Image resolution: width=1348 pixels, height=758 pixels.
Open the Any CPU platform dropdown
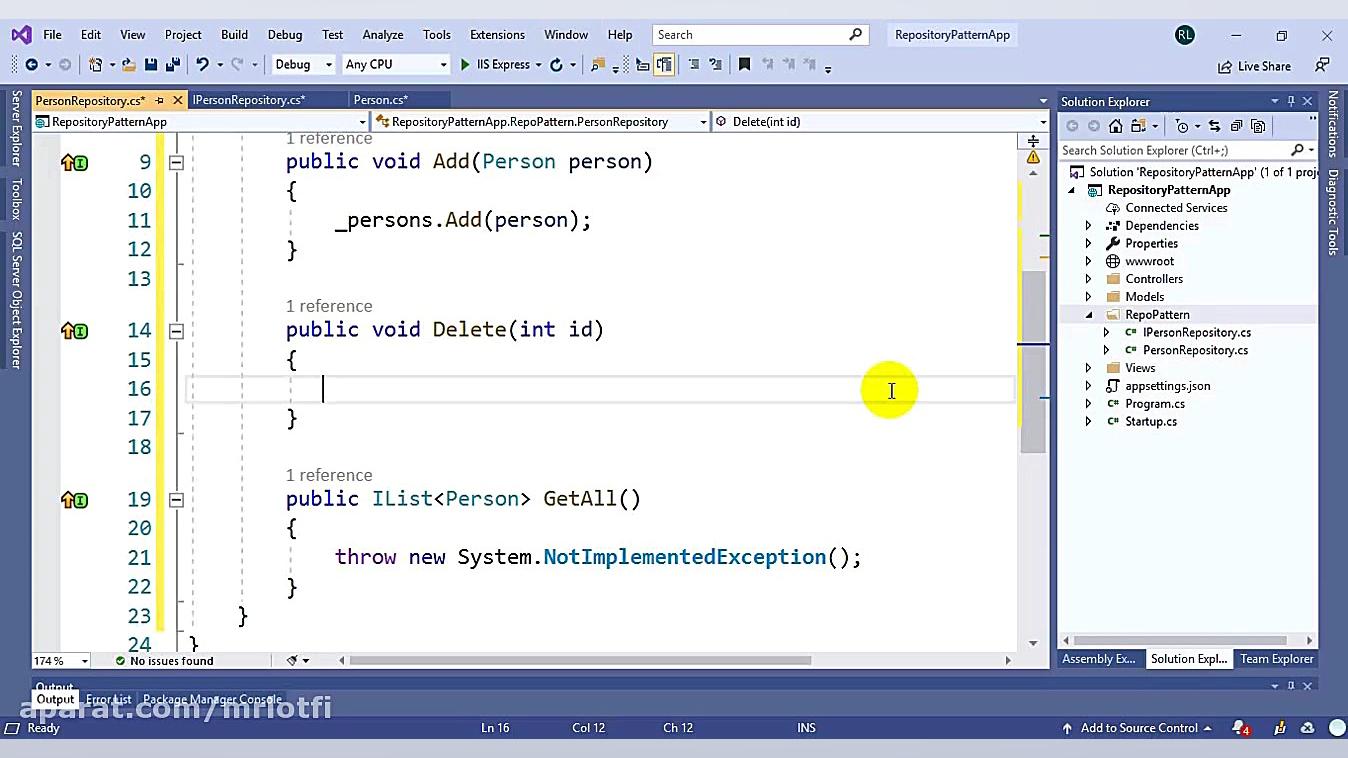[396, 65]
